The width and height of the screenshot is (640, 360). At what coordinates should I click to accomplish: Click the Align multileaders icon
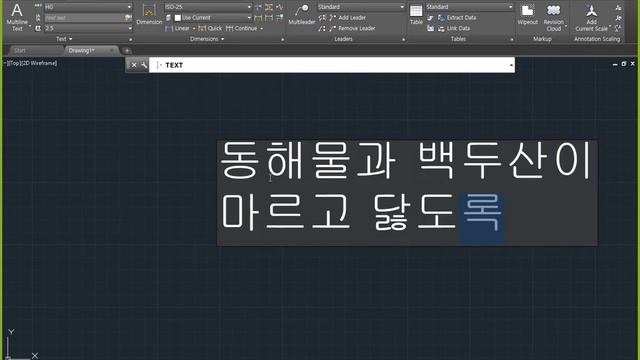pyautogui.click(x=322, y=18)
